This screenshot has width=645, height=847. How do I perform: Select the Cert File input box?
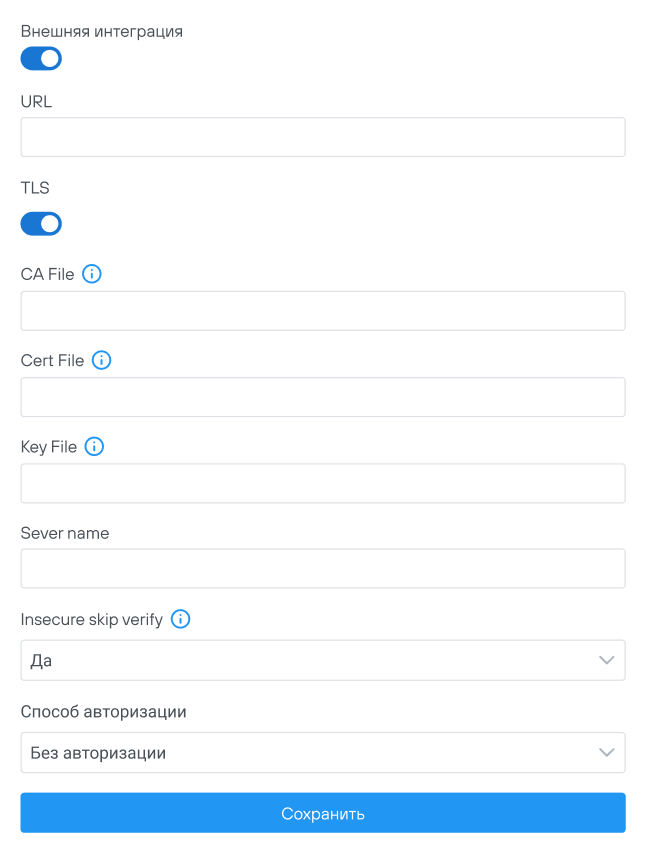pos(322,397)
